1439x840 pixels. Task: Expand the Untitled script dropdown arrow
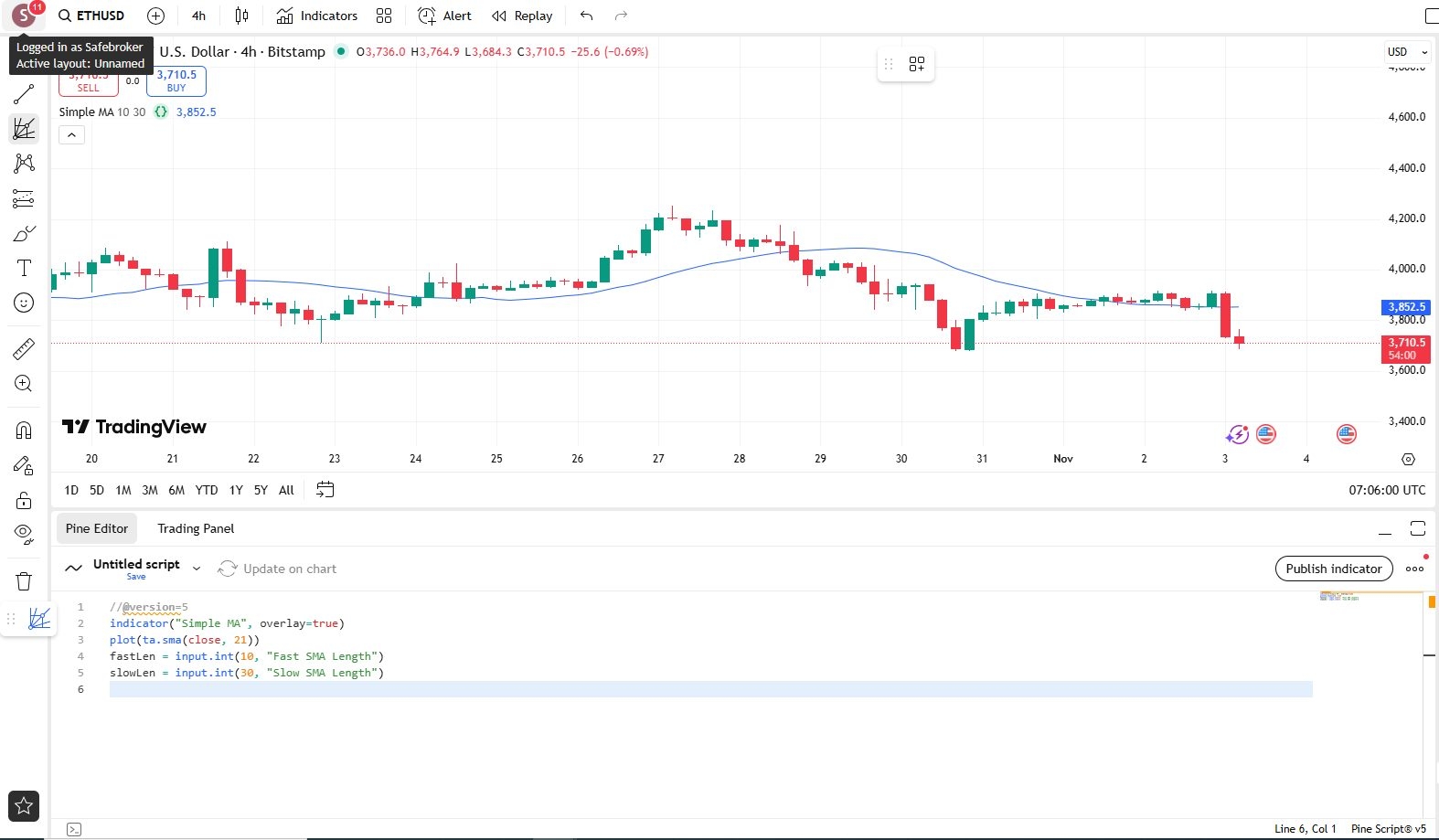(197, 569)
